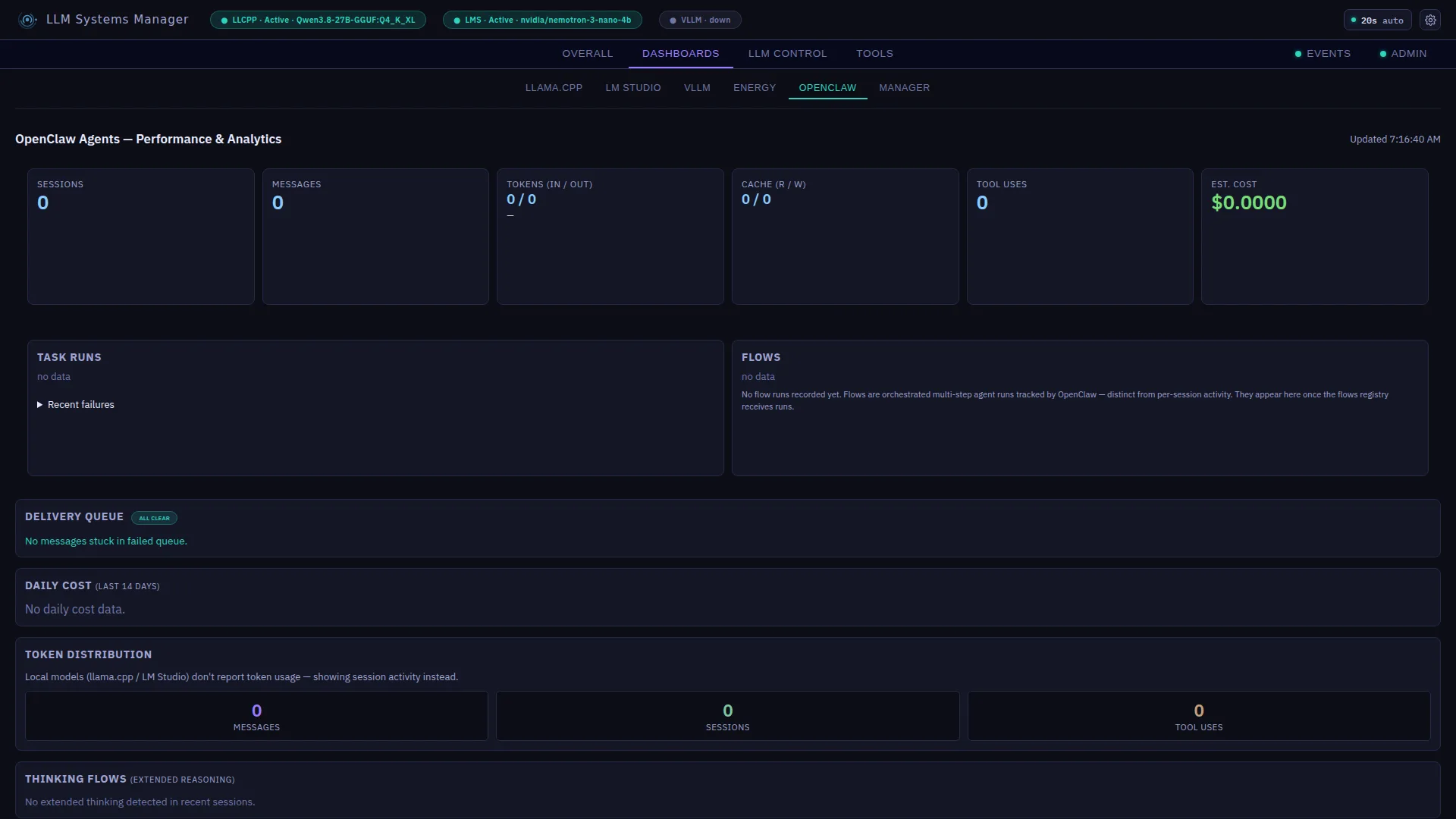Switch to LLAMA.CPP dashboard subtab
Viewport: 1456px width, 819px height.
click(554, 88)
